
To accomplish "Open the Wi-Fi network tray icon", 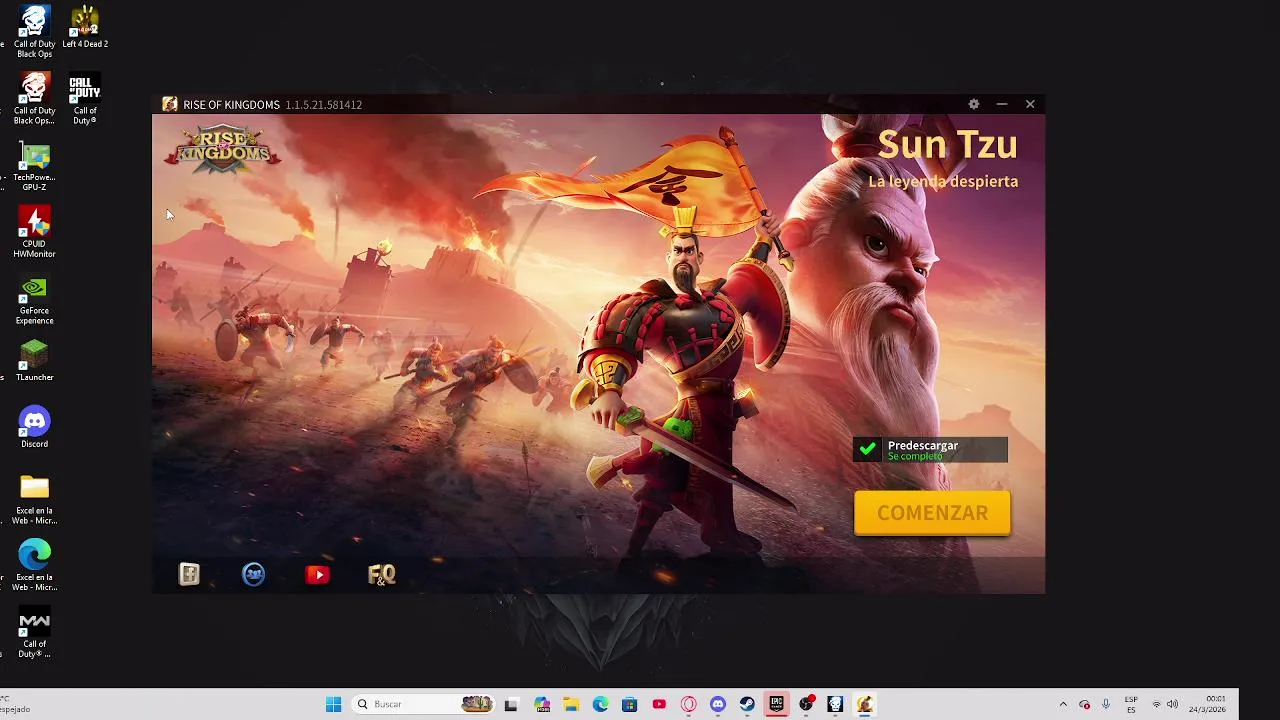I will pyautogui.click(x=1157, y=704).
